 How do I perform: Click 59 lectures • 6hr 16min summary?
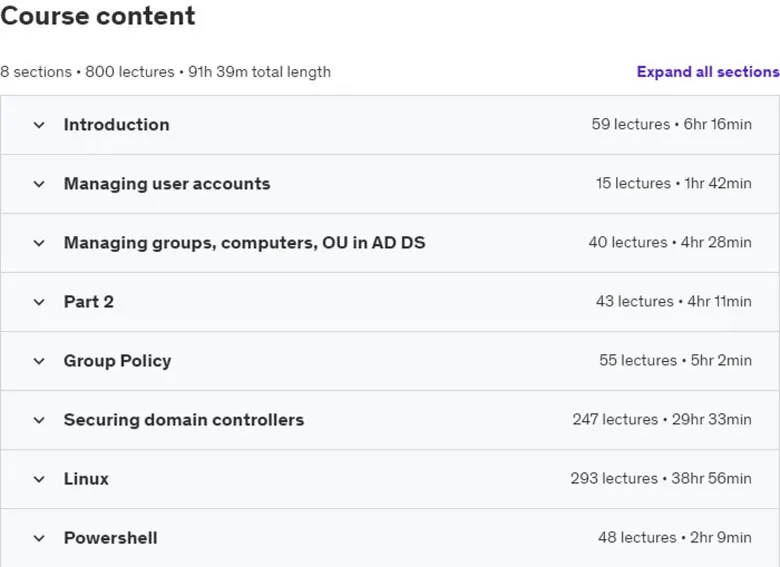click(672, 124)
